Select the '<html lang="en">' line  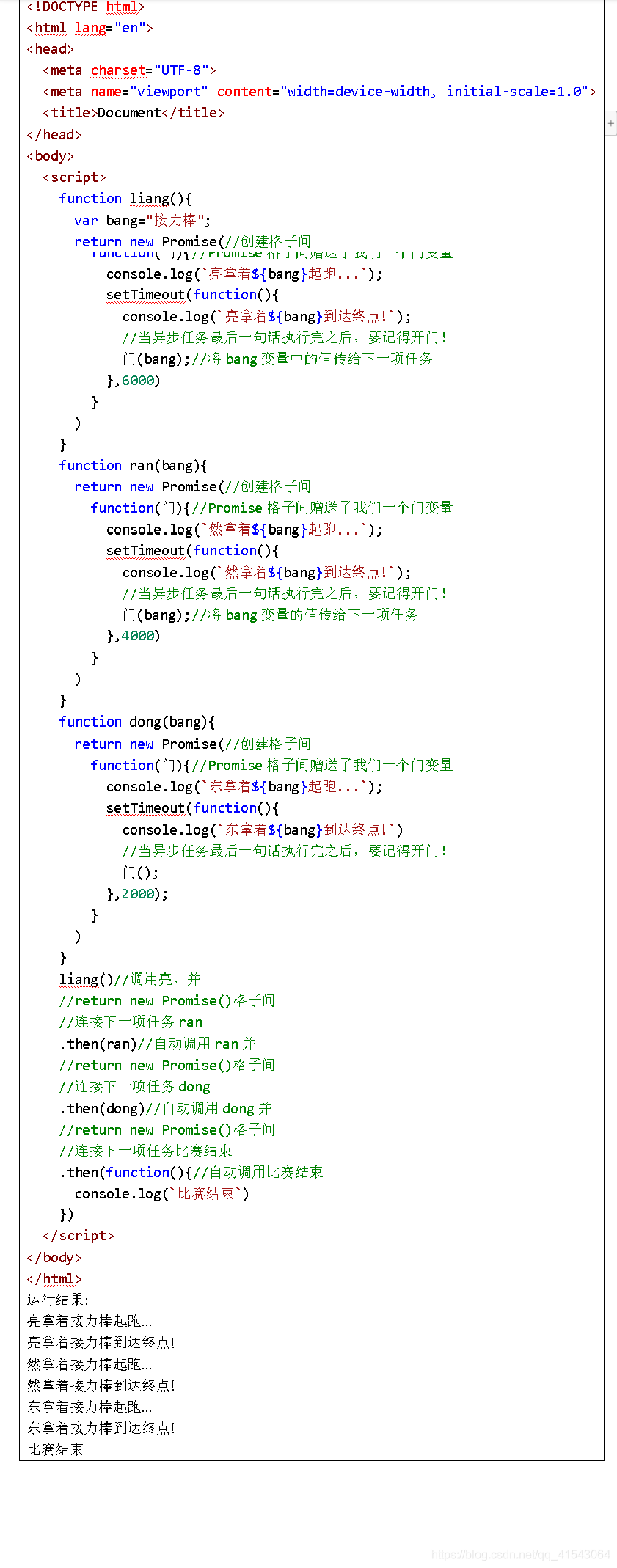[x=90, y=28]
